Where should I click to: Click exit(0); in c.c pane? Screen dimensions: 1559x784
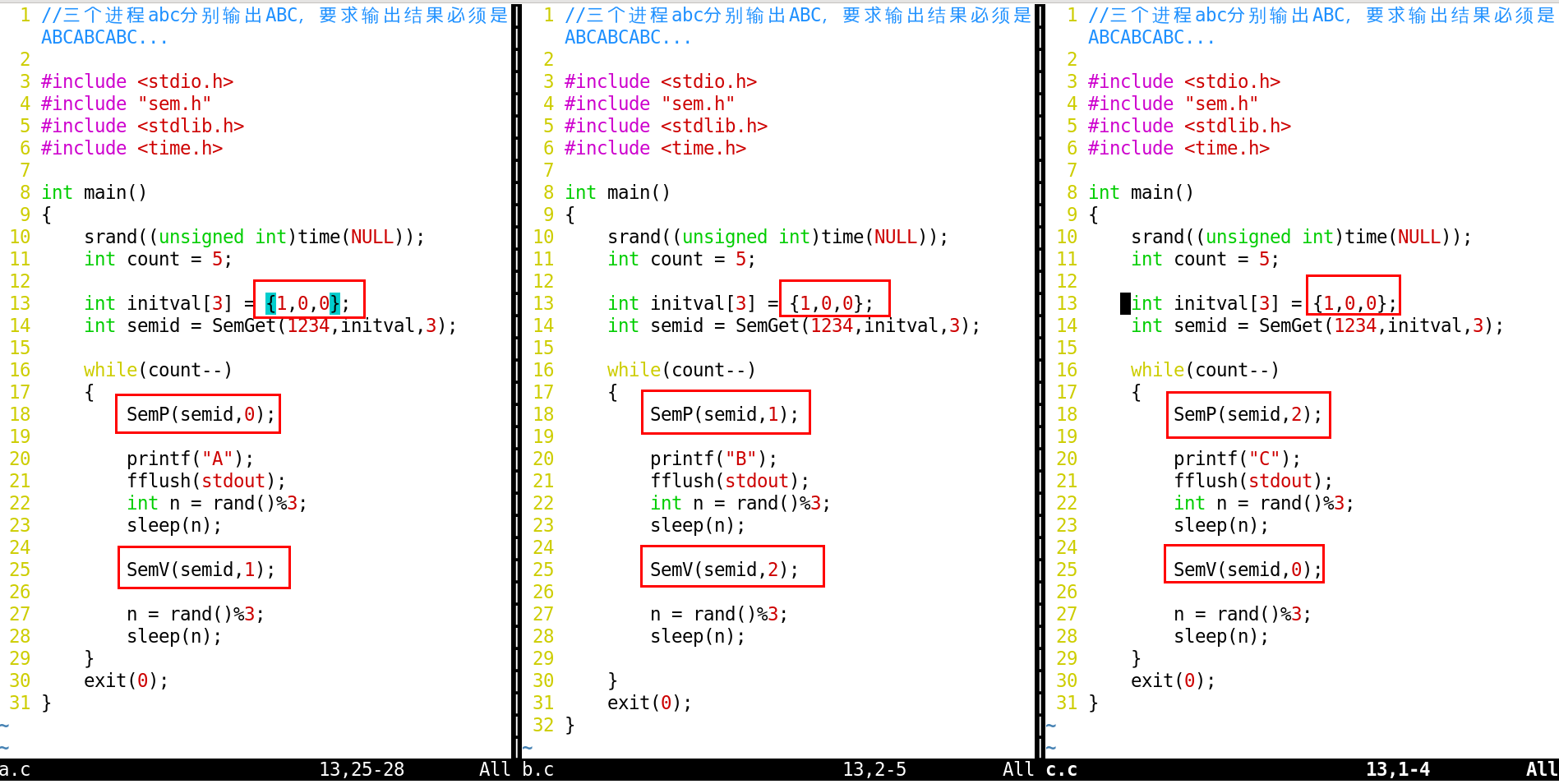(1173, 680)
